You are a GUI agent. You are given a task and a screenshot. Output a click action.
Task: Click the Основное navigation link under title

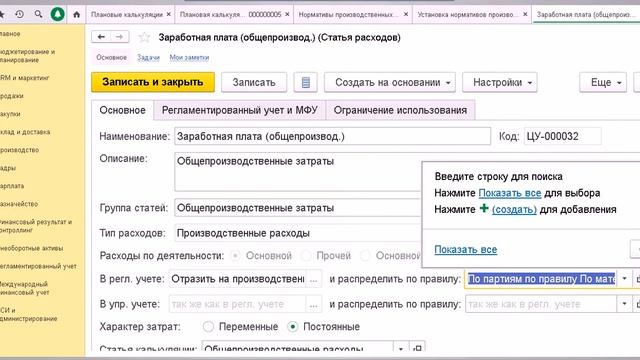point(111,58)
